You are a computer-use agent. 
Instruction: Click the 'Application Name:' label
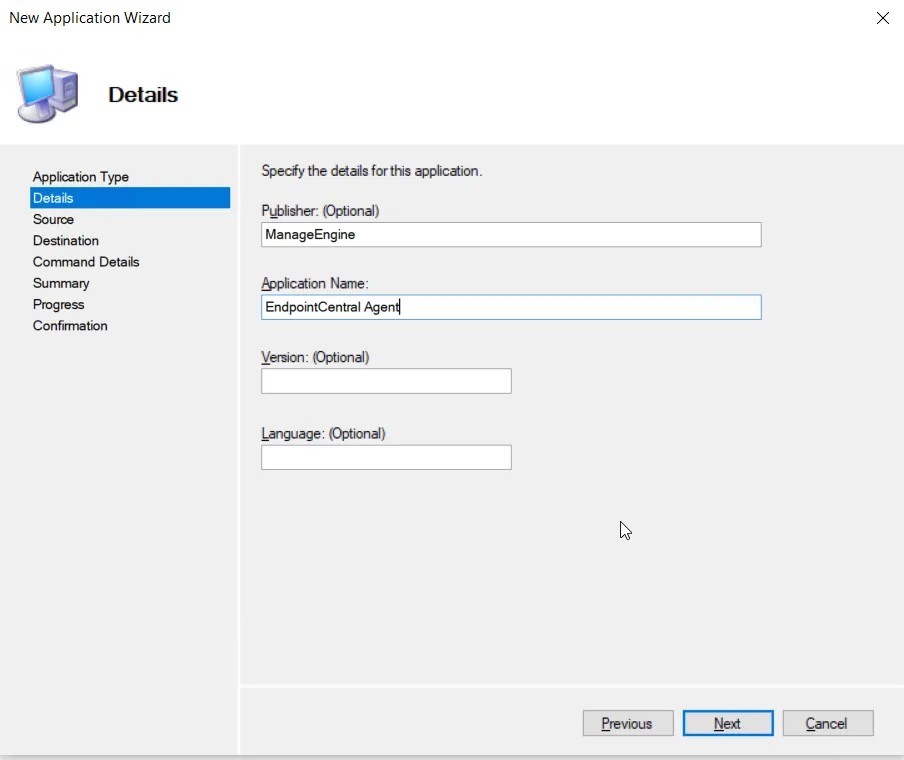point(315,284)
